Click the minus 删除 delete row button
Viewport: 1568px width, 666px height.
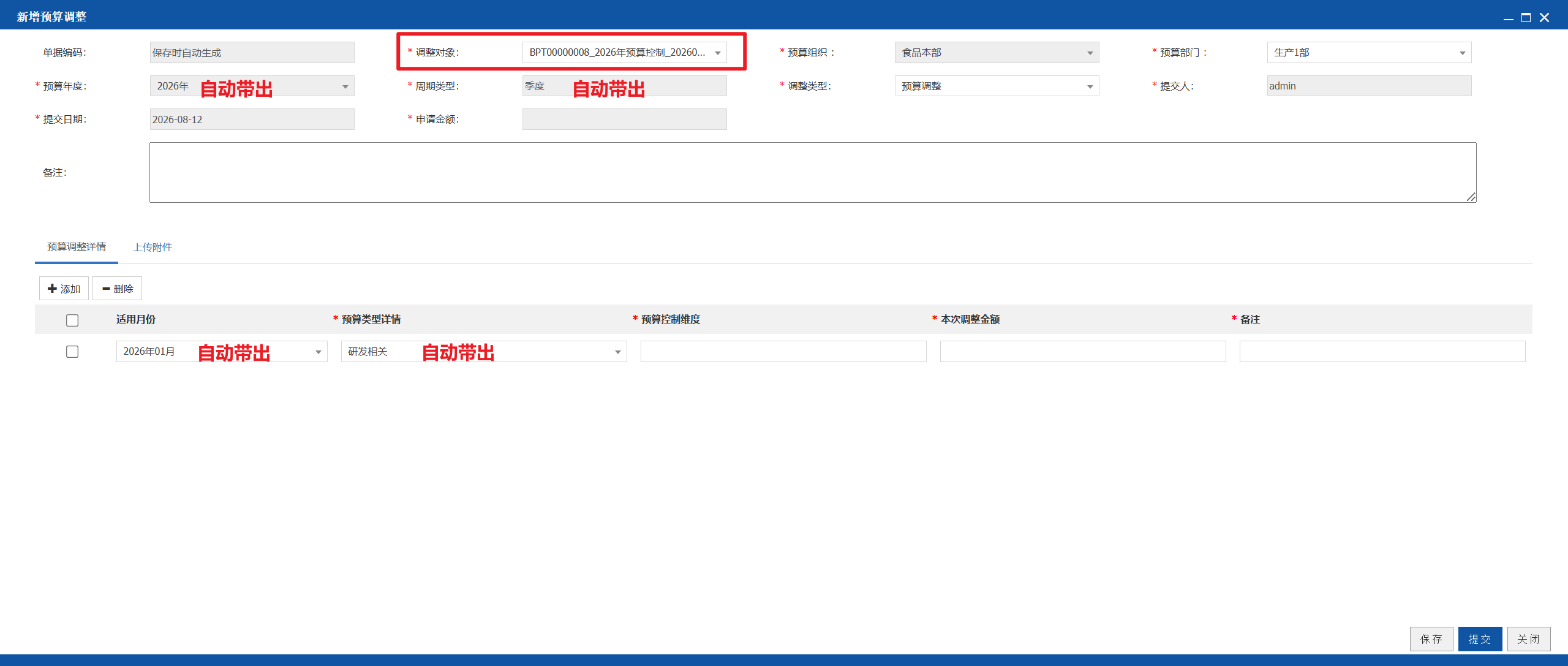[117, 289]
